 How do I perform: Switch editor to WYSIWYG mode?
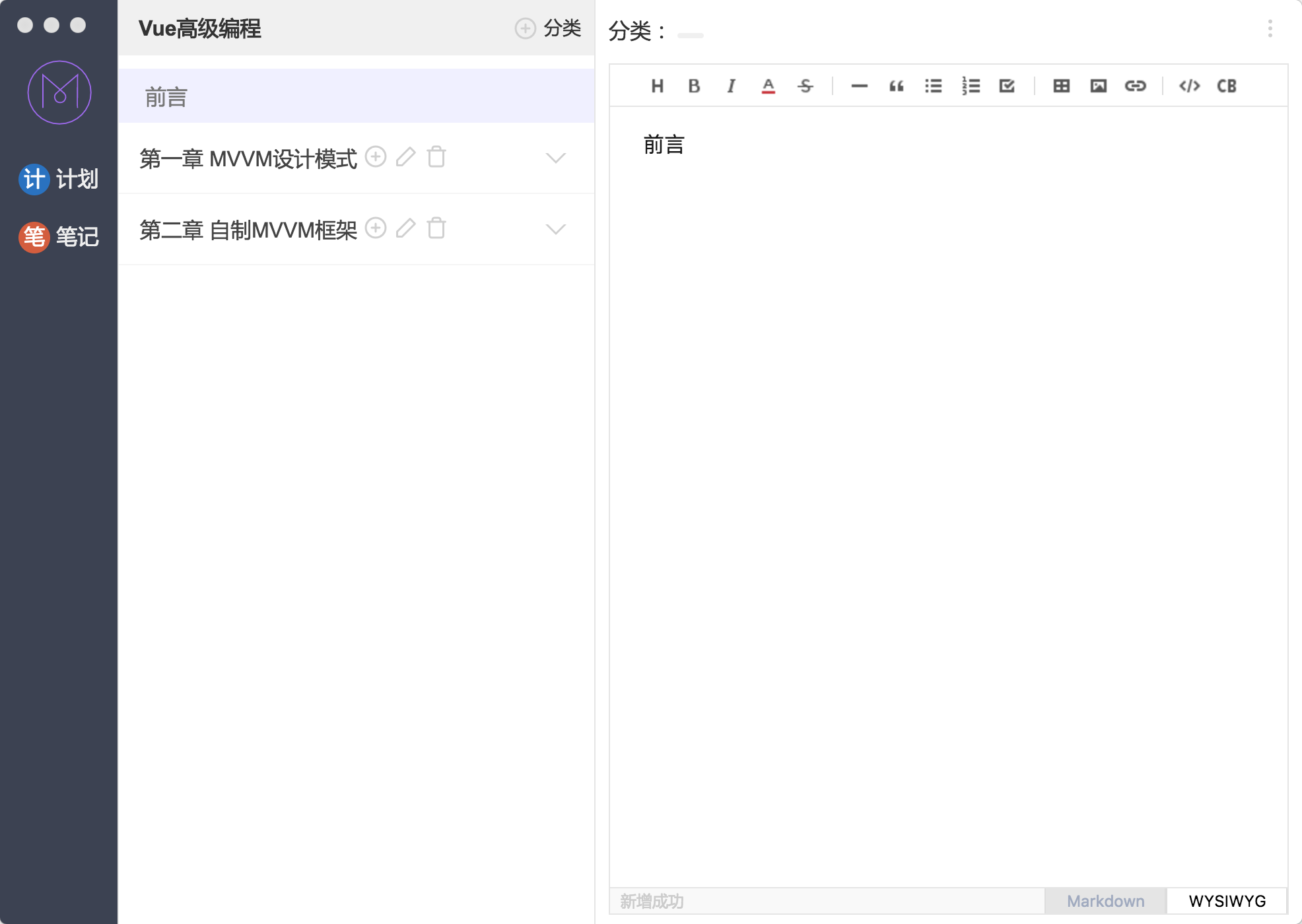click(1227, 901)
